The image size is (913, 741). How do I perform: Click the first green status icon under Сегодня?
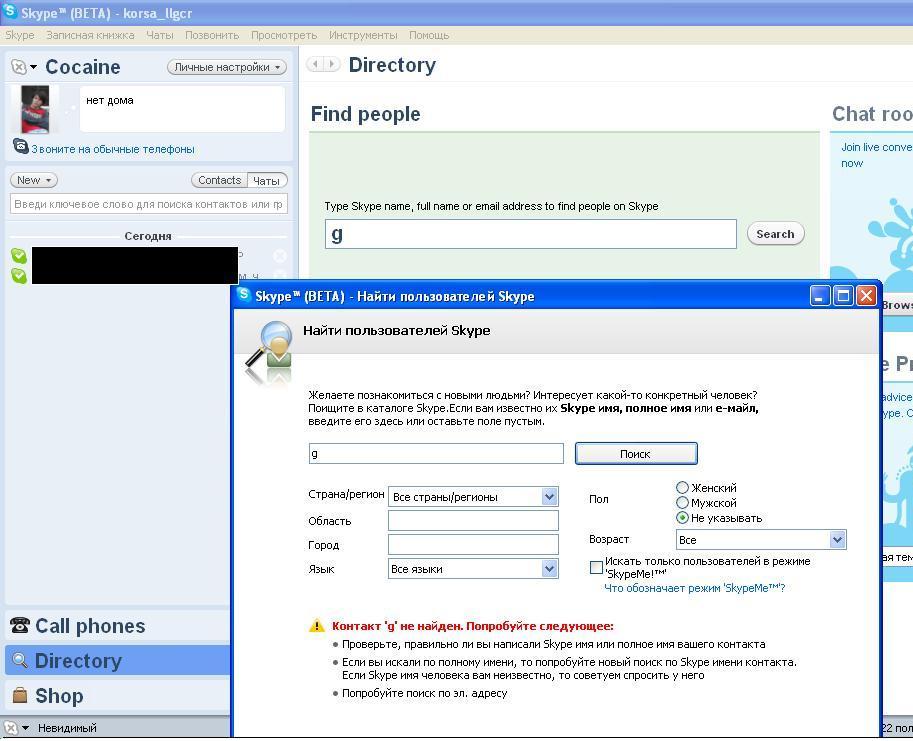19,256
